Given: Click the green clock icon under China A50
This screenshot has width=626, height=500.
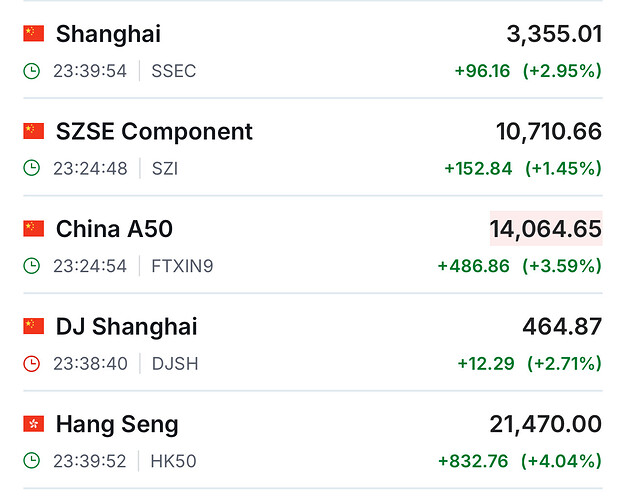Looking at the screenshot, I should [32, 266].
